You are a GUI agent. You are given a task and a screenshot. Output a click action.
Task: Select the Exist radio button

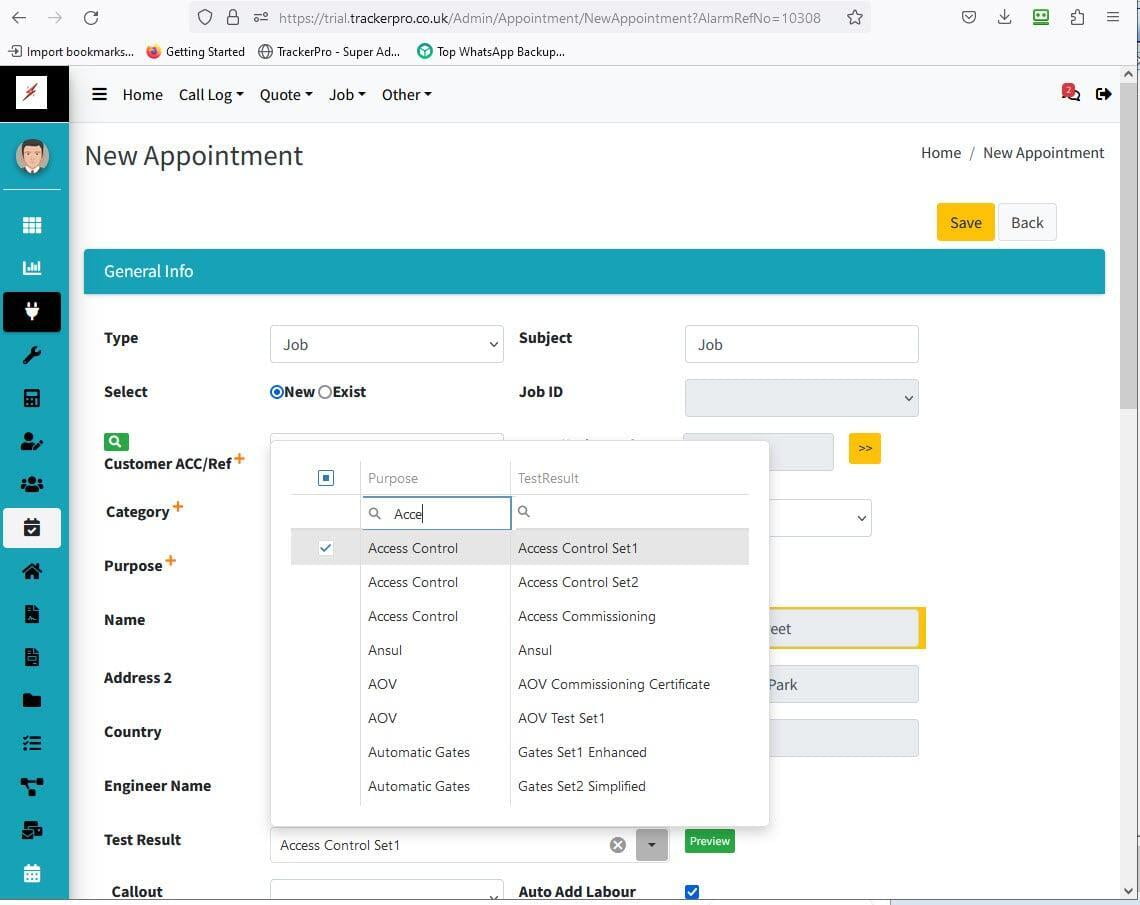pos(325,392)
